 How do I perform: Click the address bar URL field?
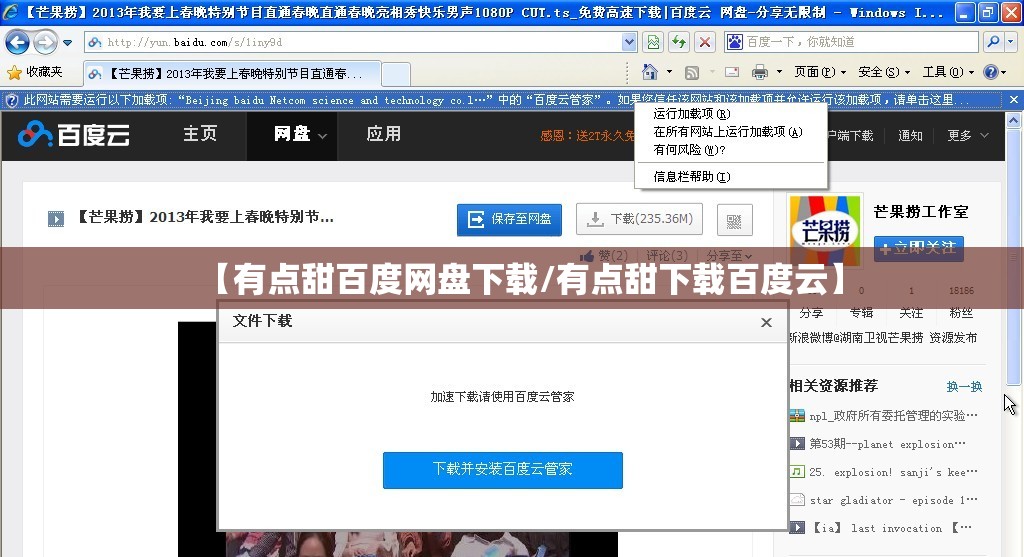(353, 42)
